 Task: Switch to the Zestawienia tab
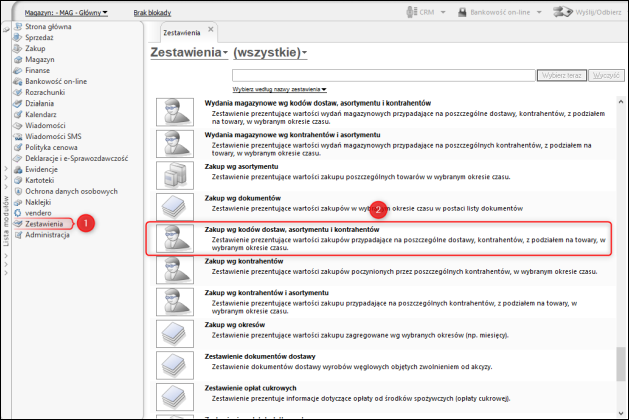(182, 33)
